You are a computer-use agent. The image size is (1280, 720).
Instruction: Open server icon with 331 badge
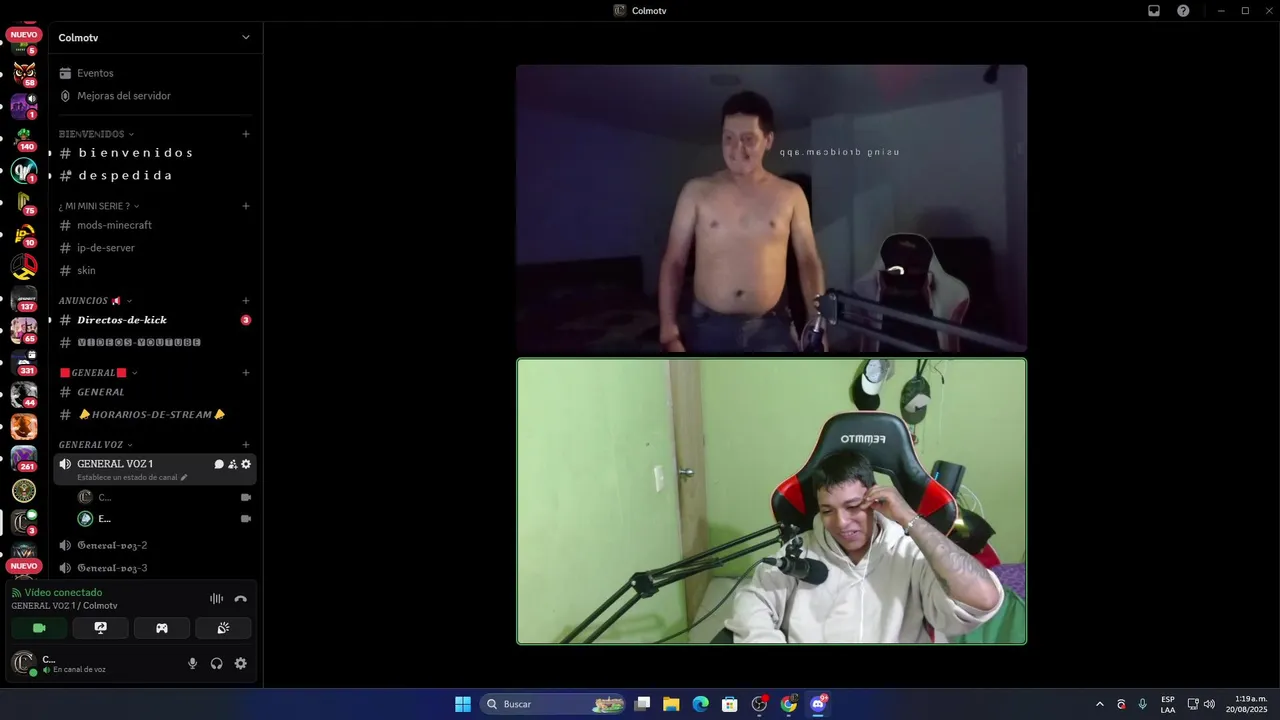point(24,362)
